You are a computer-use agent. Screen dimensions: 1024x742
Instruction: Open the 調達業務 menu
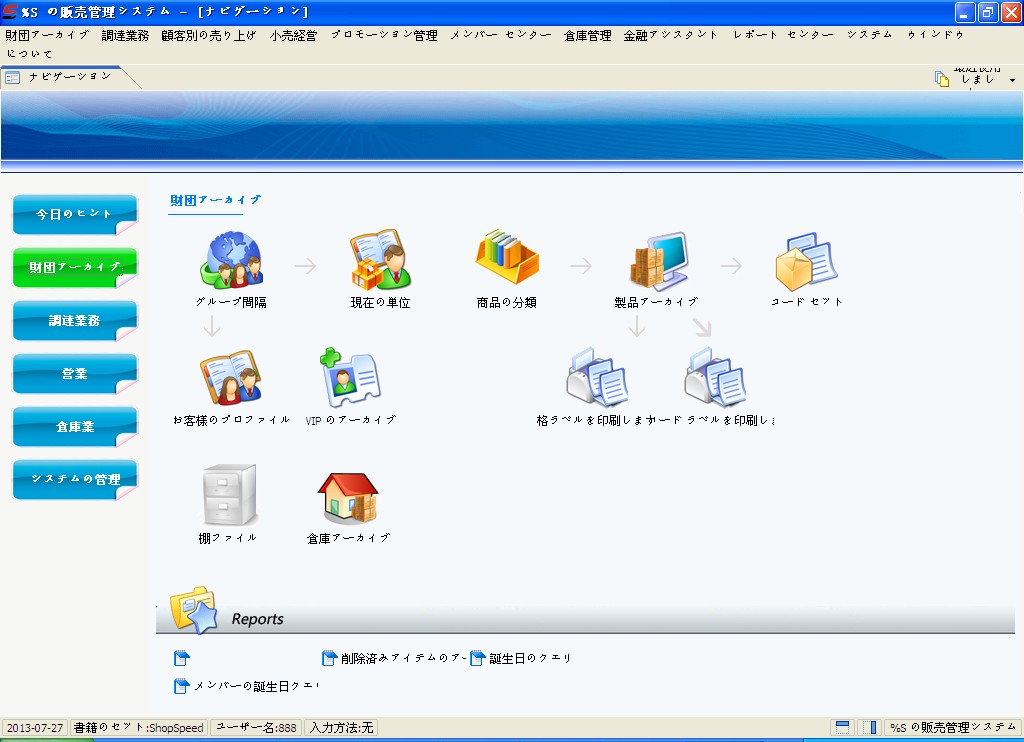coord(125,35)
